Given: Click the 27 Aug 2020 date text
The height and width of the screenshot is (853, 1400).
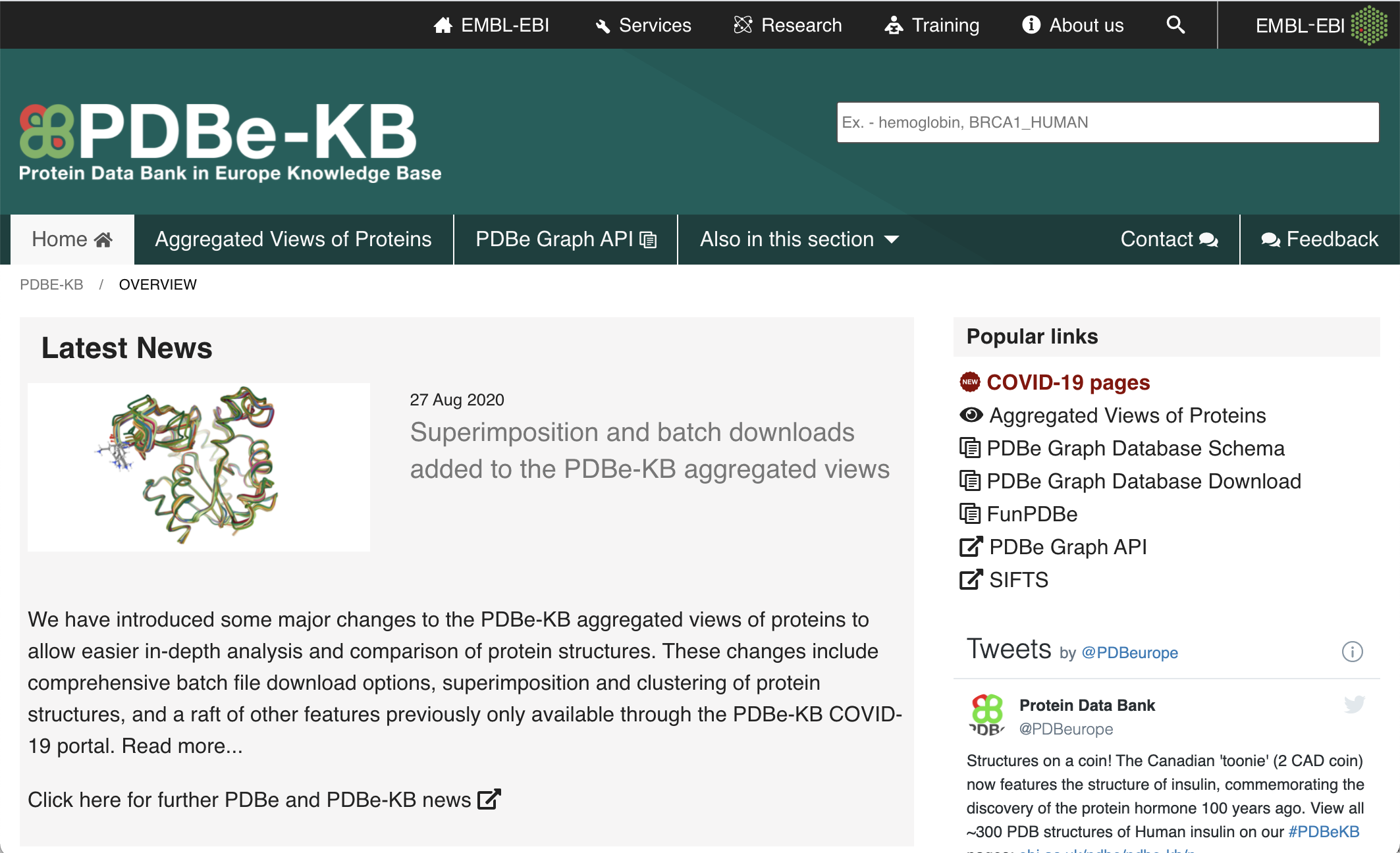Looking at the screenshot, I should pyautogui.click(x=457, y=400).
